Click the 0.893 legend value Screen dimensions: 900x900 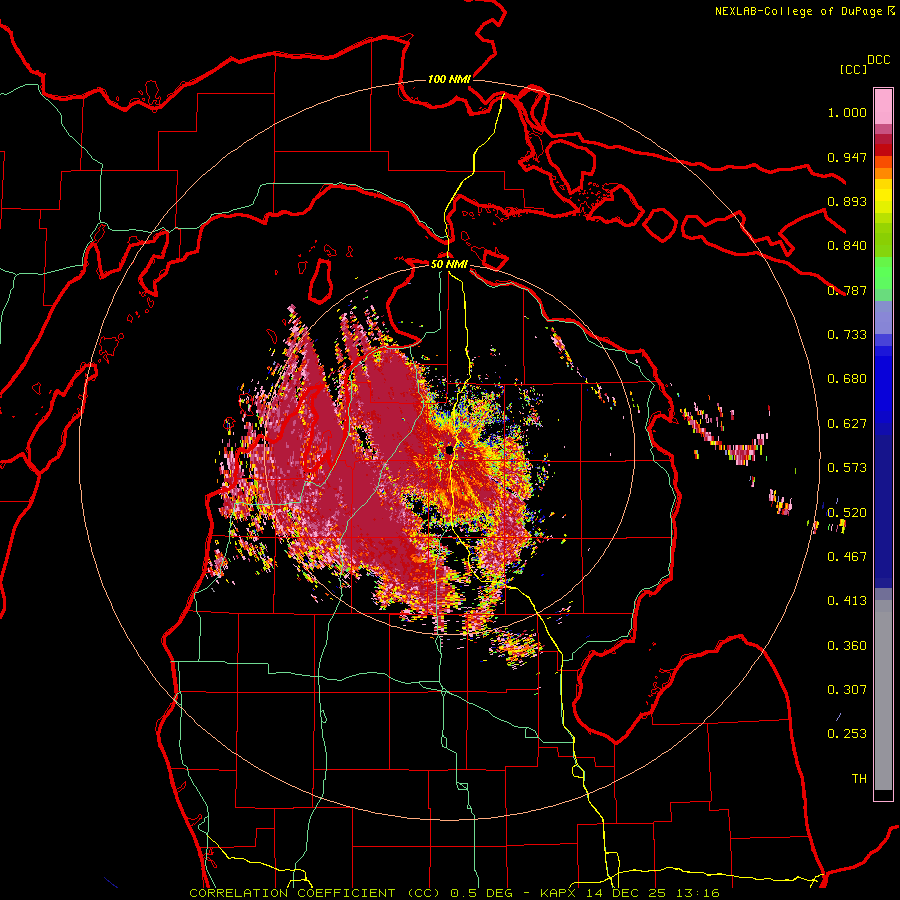(x=847, y=201)
